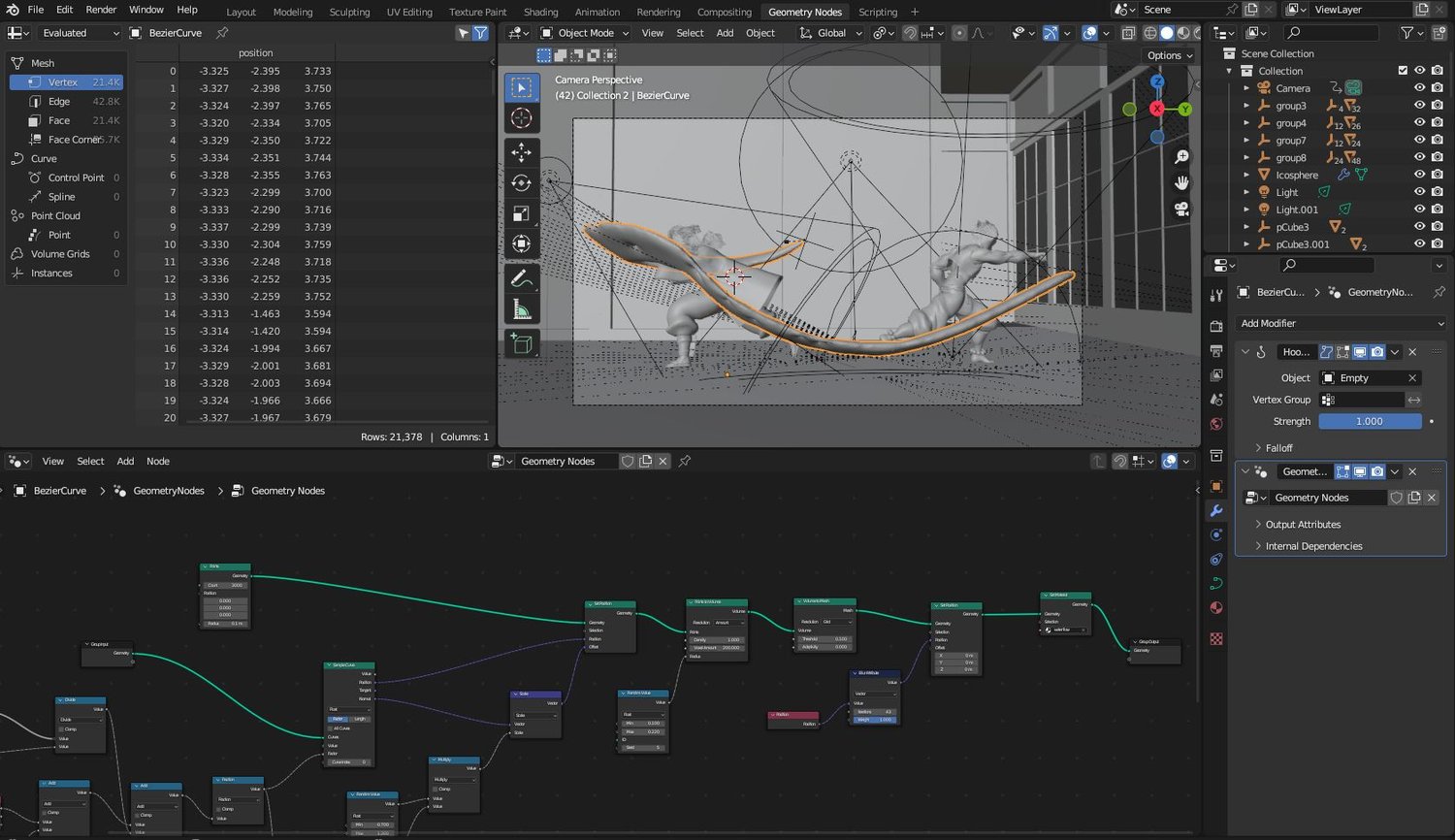Select the Scale tool in viewport toolbar
The image size is (1455, 840).
(x=522, y=213)
